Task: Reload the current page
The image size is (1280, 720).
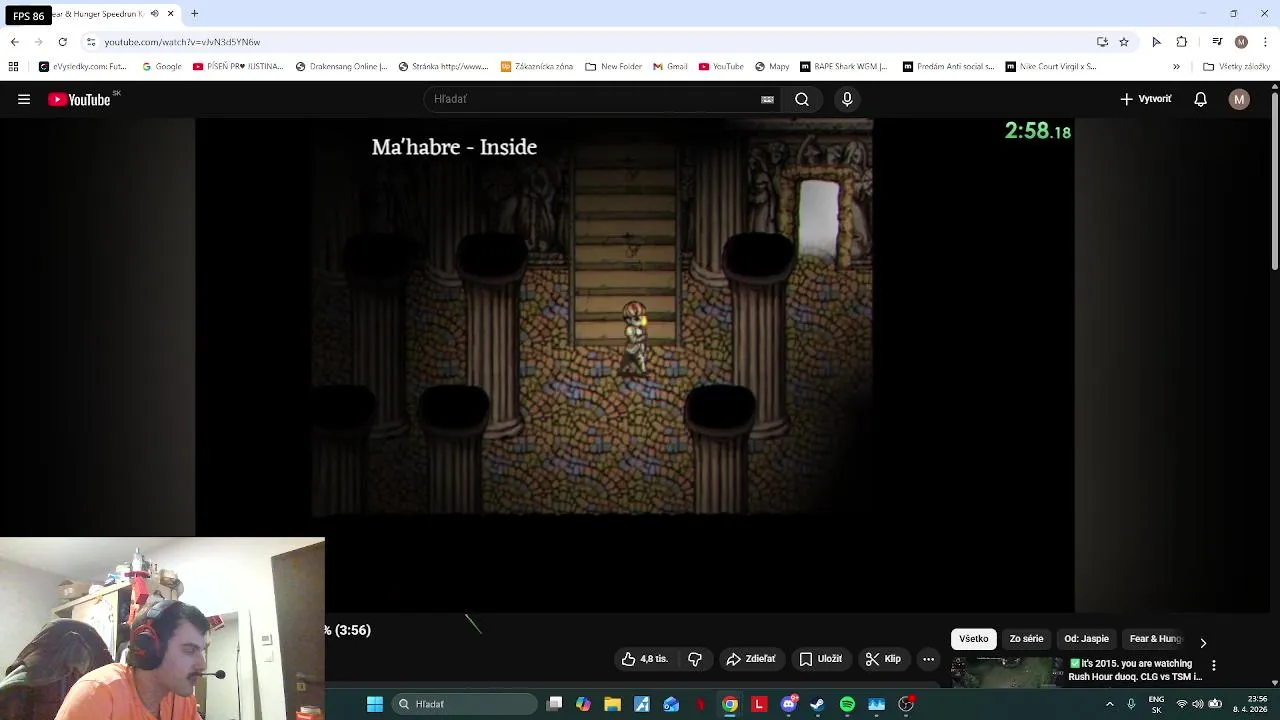Action: (62, 42)
